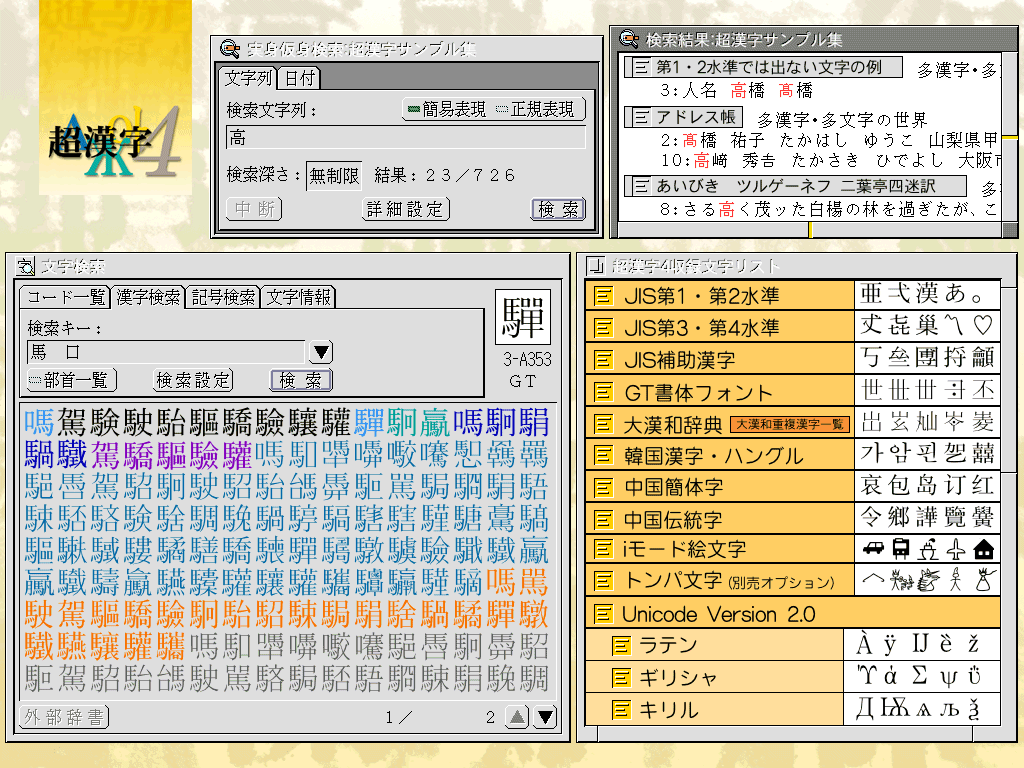Click the 検索文字列 input field containing 高
The width and height of the screenshot is (1024, 768).
click(x=405, y=138)
